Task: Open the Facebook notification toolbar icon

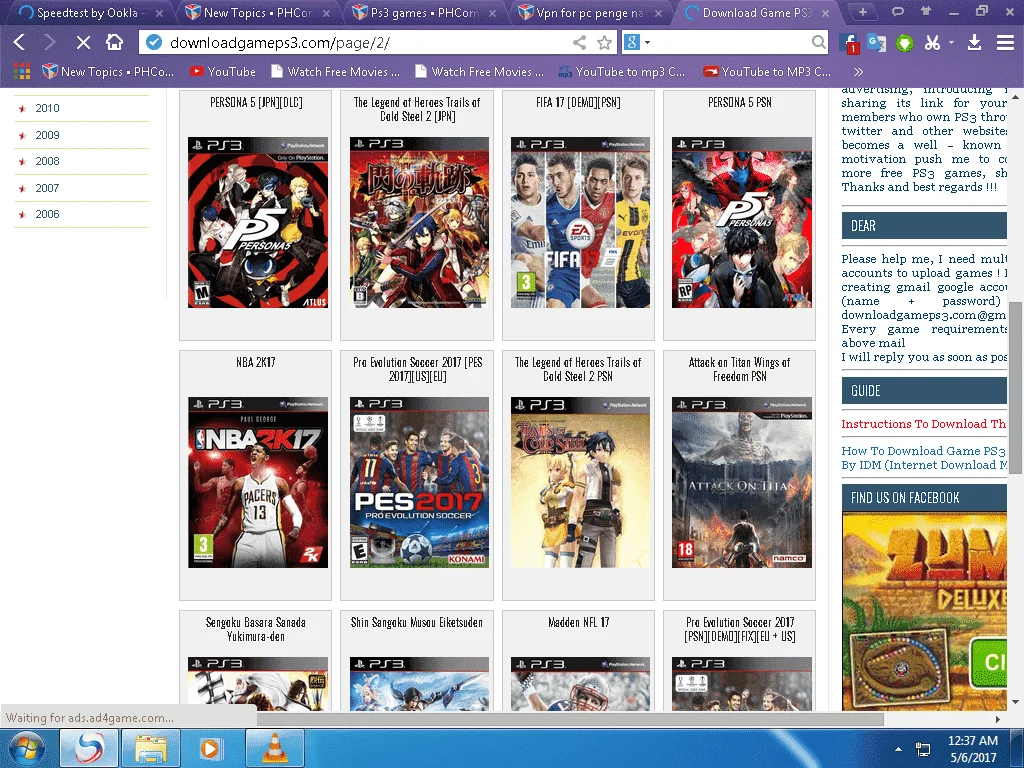Action: [x=849, y=43]
